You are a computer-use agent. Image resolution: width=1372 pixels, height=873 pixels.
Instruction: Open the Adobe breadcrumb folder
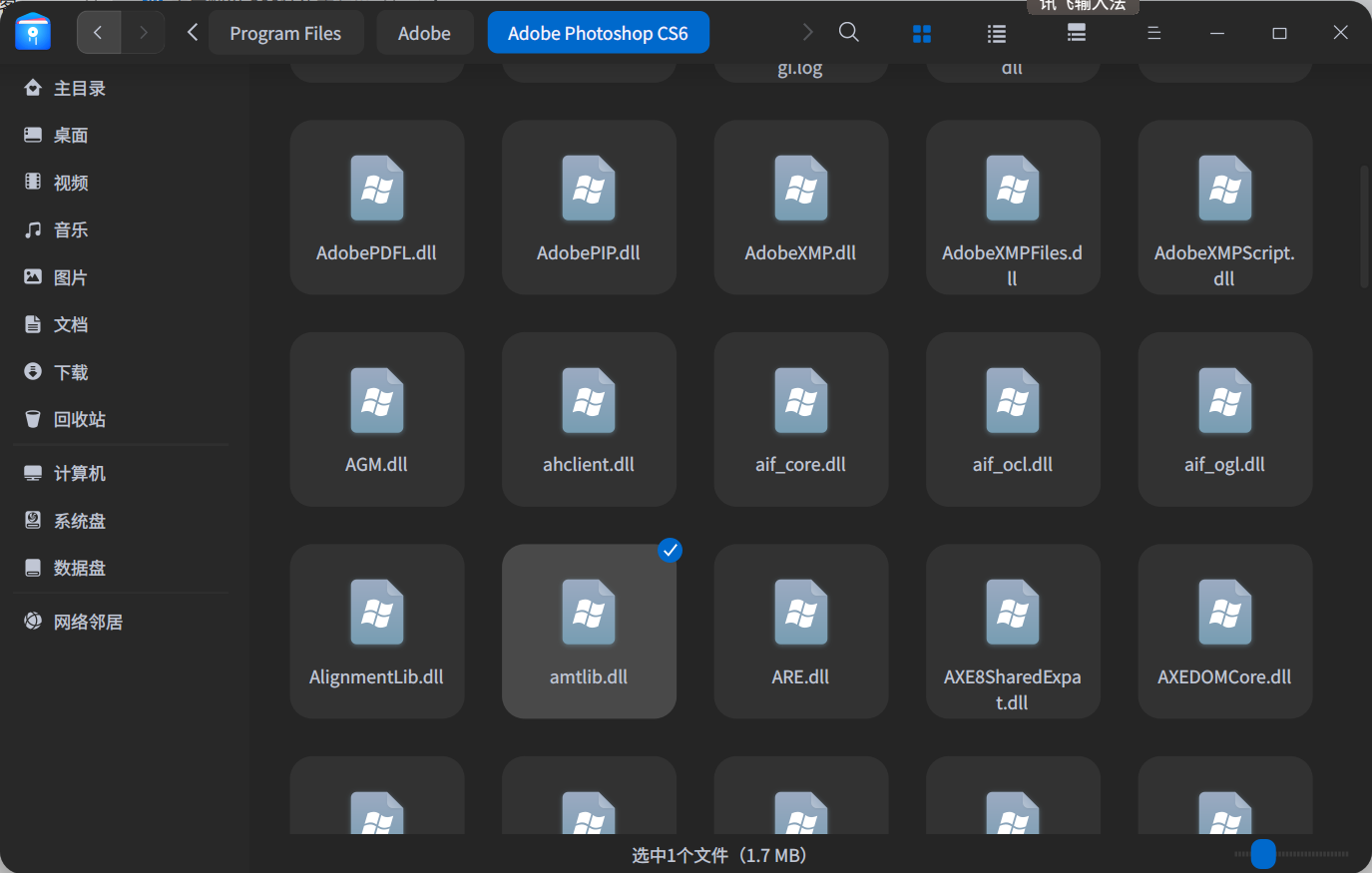(x=424, y=33)
